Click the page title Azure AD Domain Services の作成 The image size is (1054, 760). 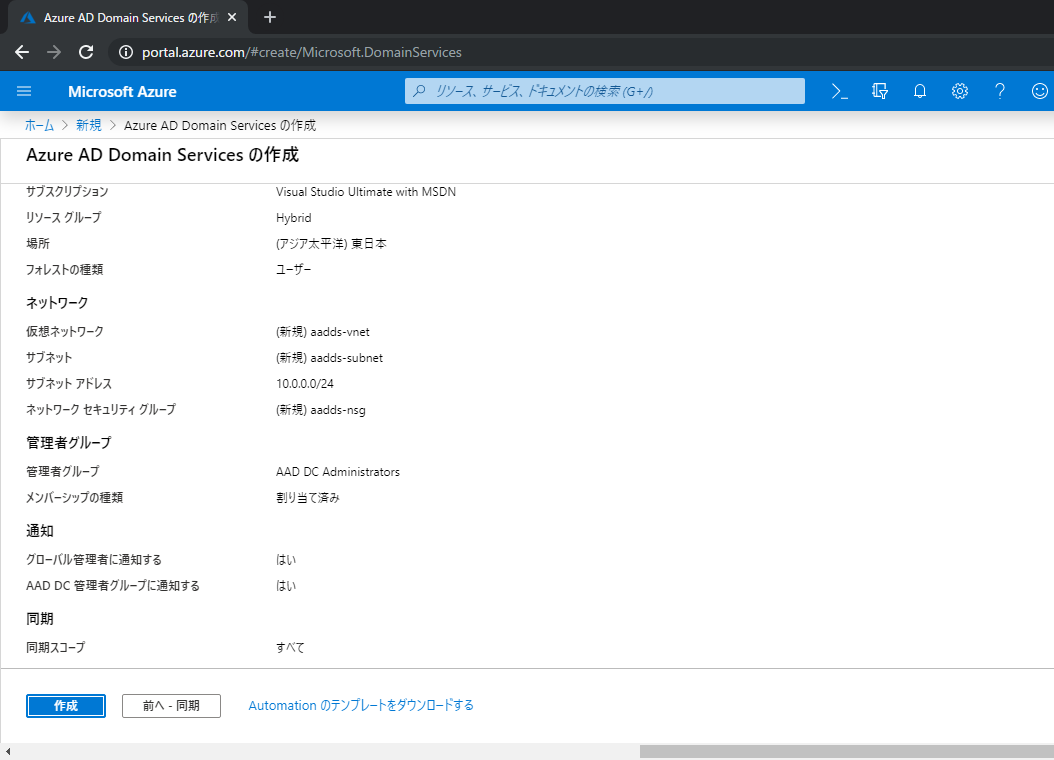coord(162,155)
